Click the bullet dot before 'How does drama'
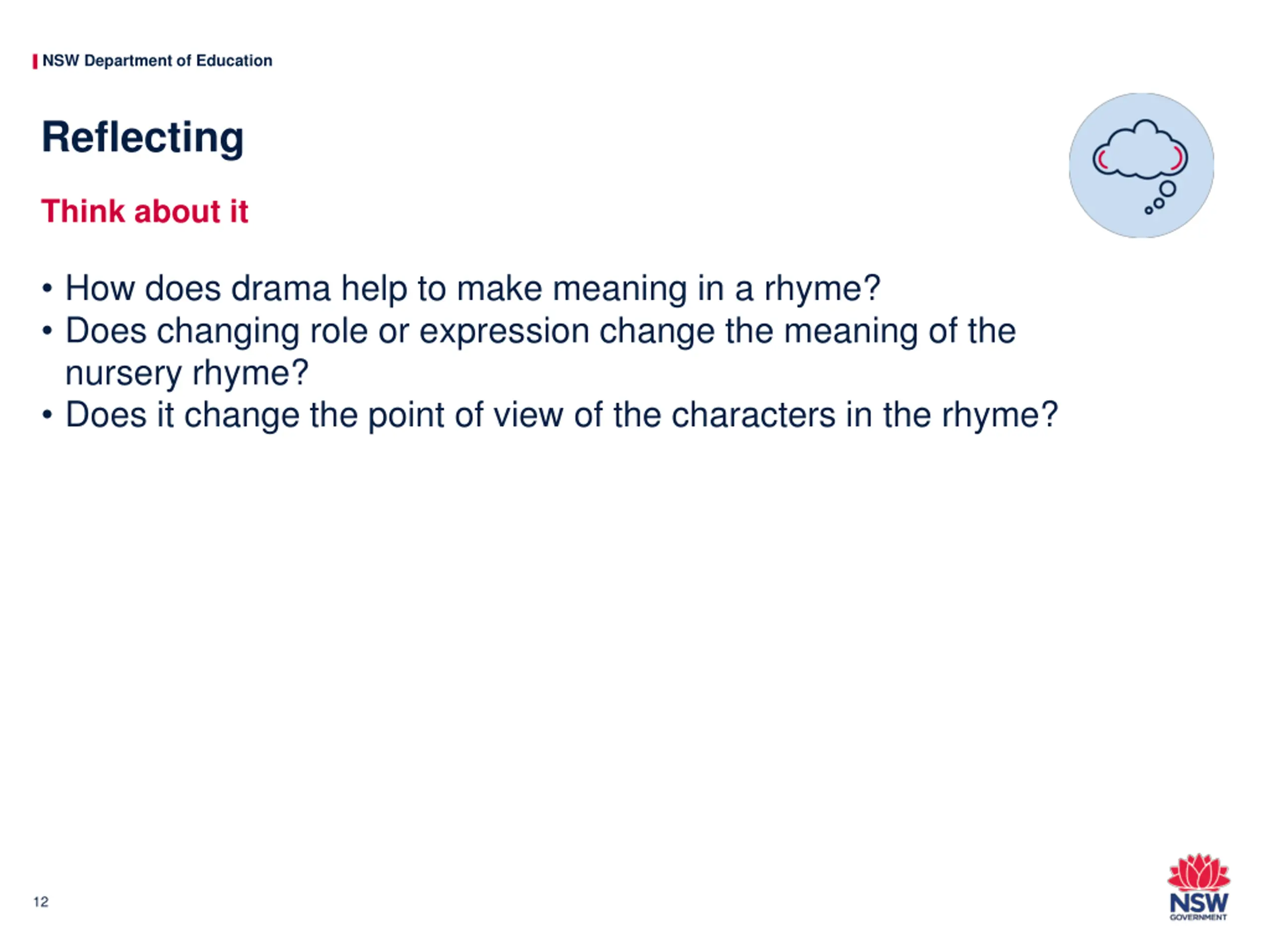The height and width of the screenshot is (952, 1270). point(47,288)
